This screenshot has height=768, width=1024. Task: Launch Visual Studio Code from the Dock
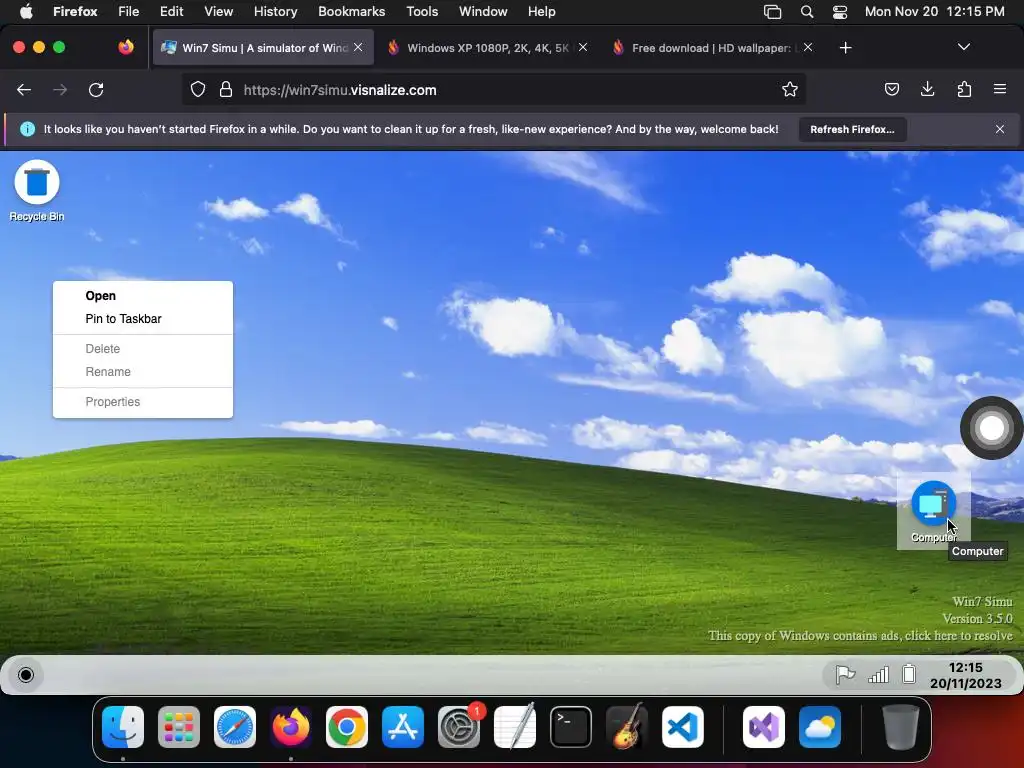coord(682,727)
